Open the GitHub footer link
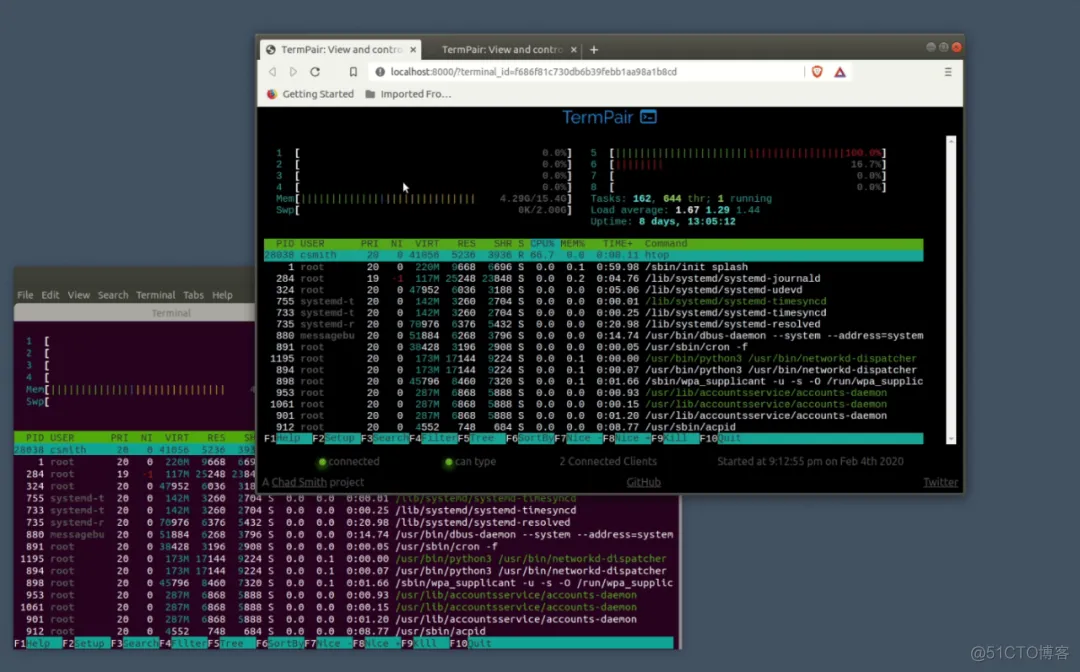The width and height of the screenshot is (1080, 672). tap(643, 482)
